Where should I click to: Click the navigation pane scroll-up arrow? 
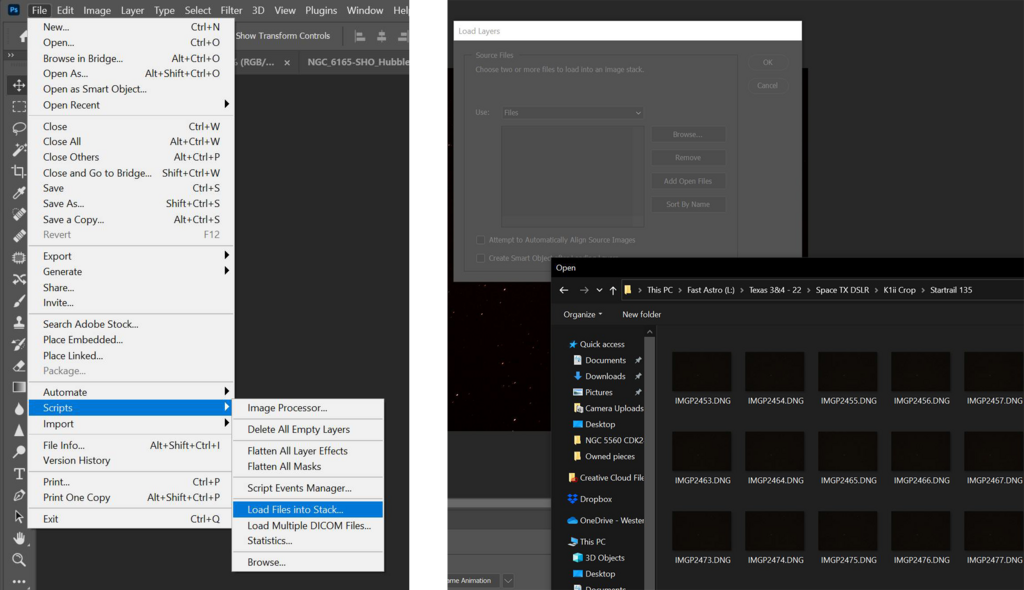tap(649, 333)
